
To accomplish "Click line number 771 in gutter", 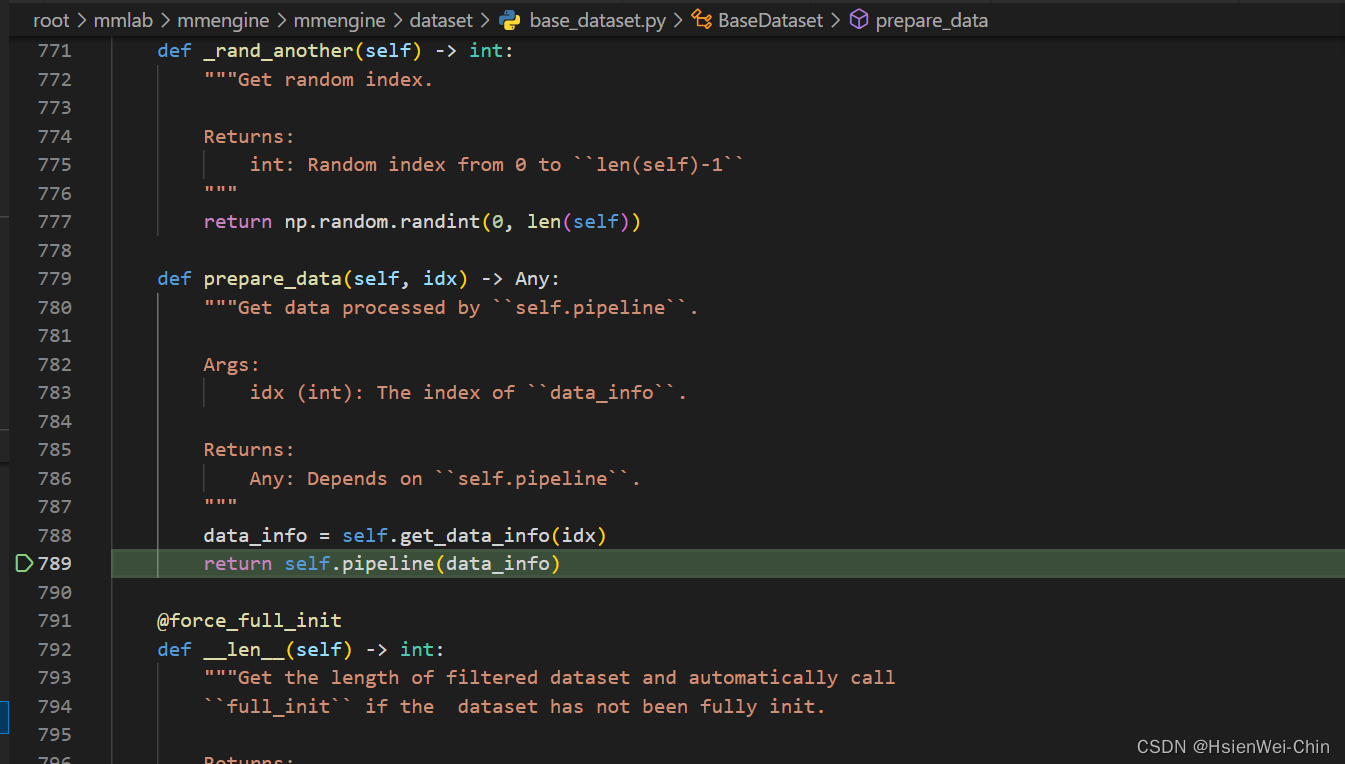I will pyautogui.click(x=55, y=50).
